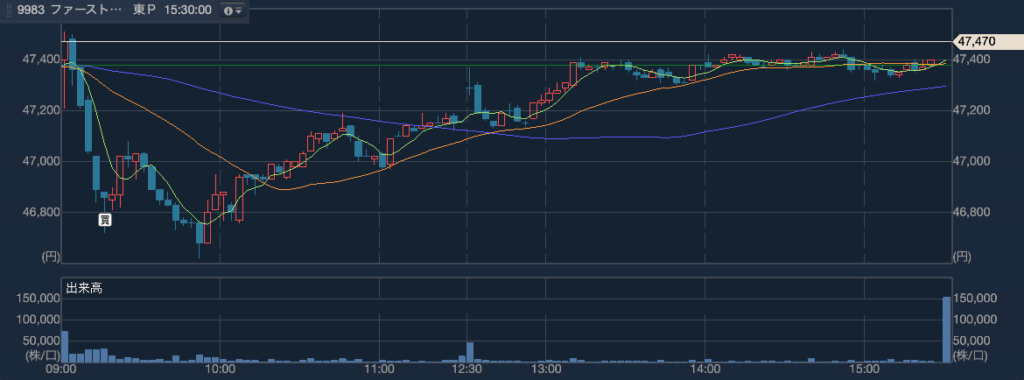Click the right 47,200 price axis label
1024x380 pixels.
[972, 110]
